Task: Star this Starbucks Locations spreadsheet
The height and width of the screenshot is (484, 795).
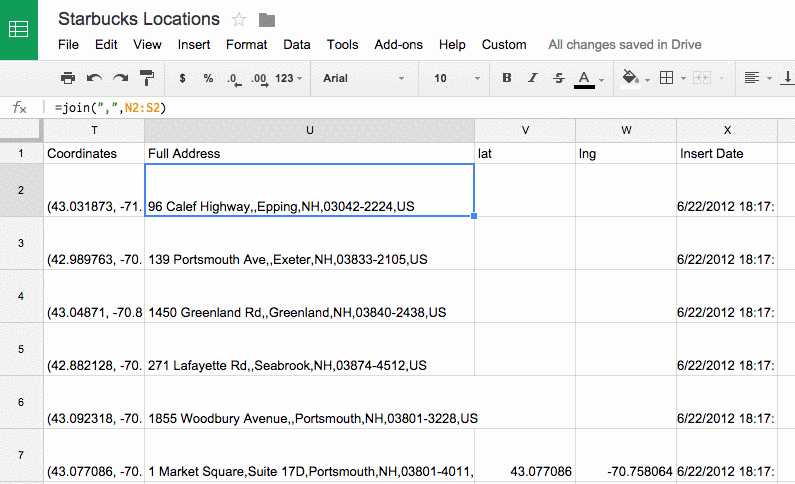Action: [239, 20]
